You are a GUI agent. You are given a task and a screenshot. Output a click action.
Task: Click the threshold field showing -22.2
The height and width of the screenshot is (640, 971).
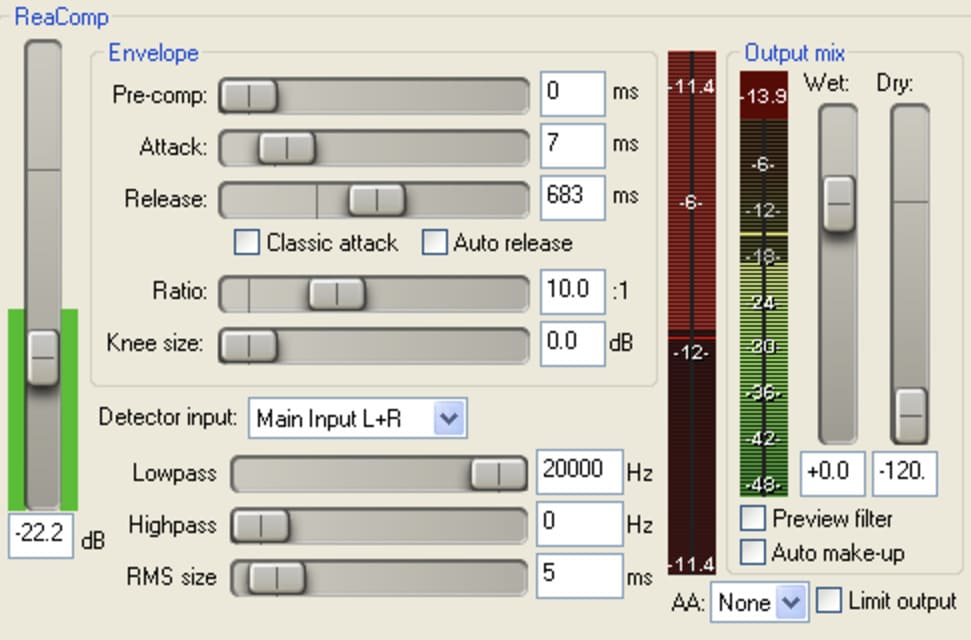(41, 535)
